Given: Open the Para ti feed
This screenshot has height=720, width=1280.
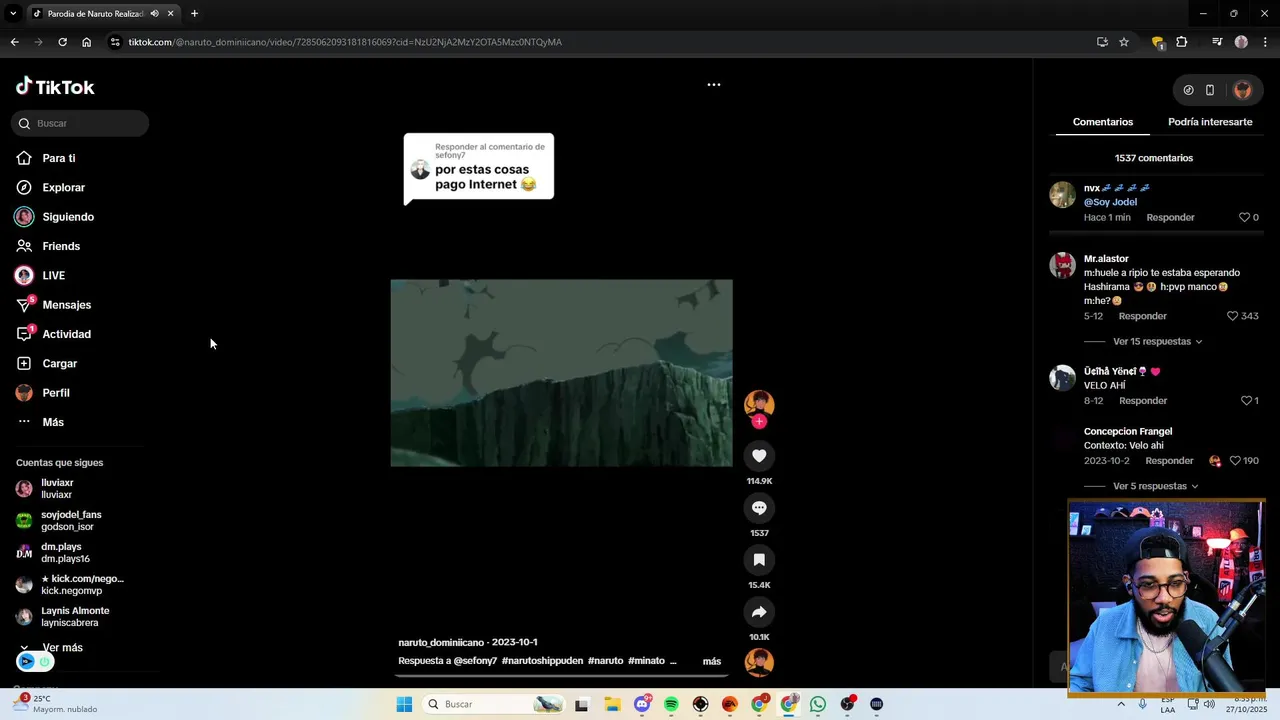Looking at the screenshot, I should tap(58, 158).
